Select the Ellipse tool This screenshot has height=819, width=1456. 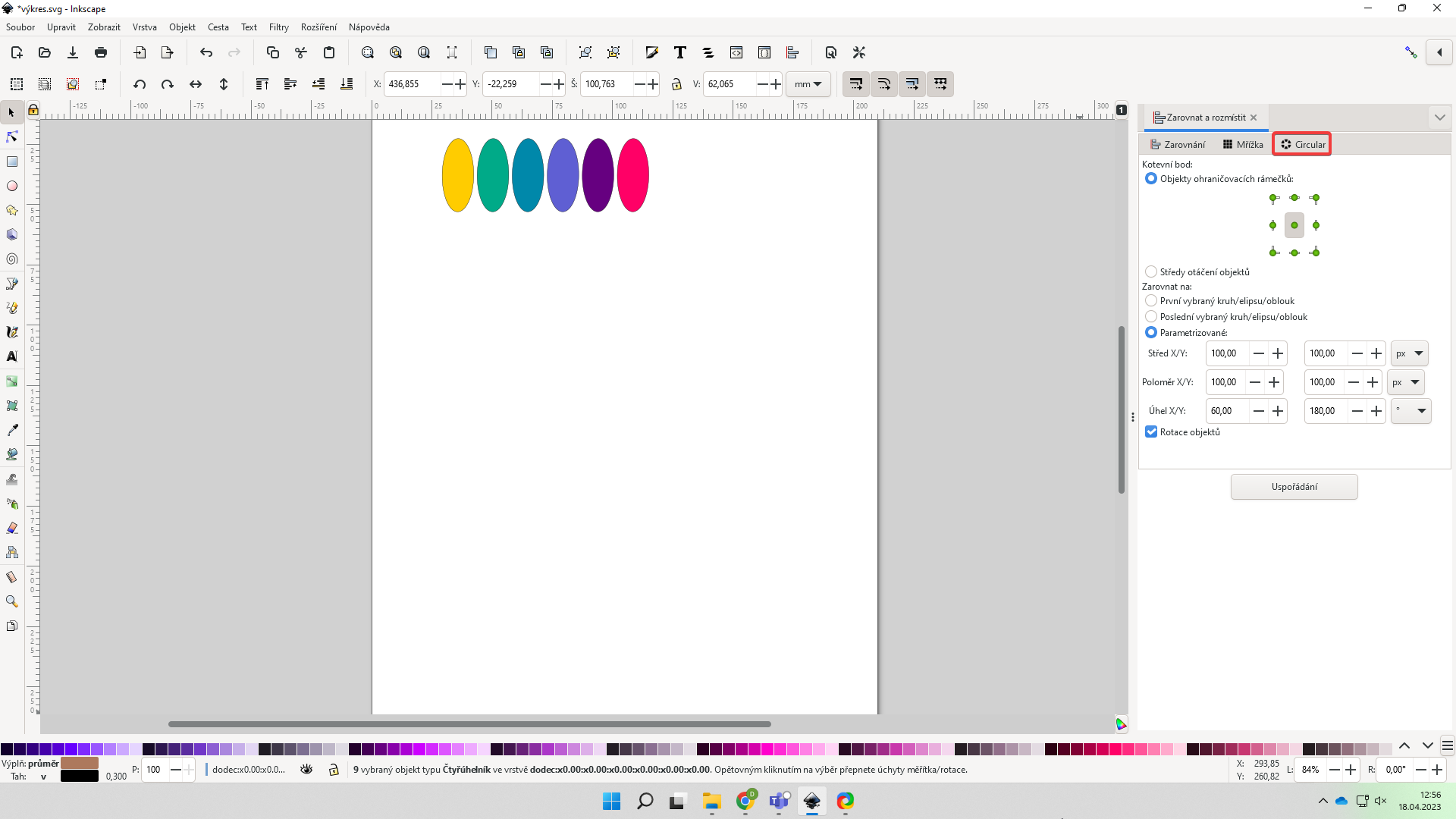coord(12,186)
